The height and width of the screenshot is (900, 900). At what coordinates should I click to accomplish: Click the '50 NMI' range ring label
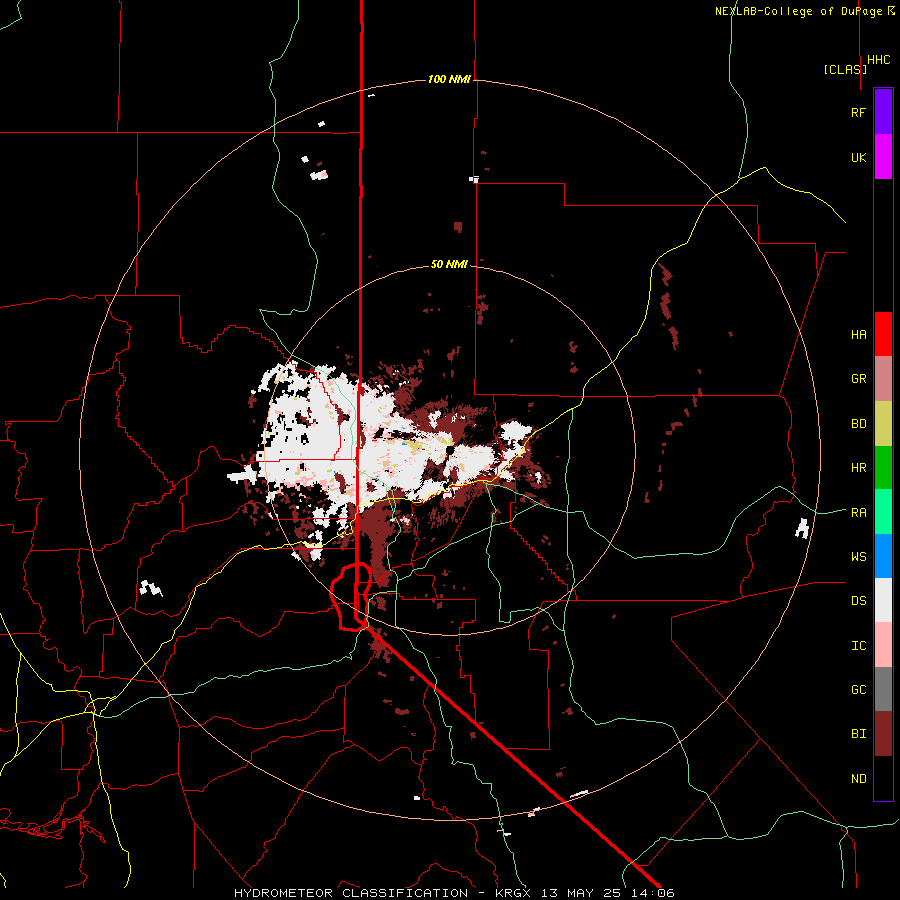[449, 264]
